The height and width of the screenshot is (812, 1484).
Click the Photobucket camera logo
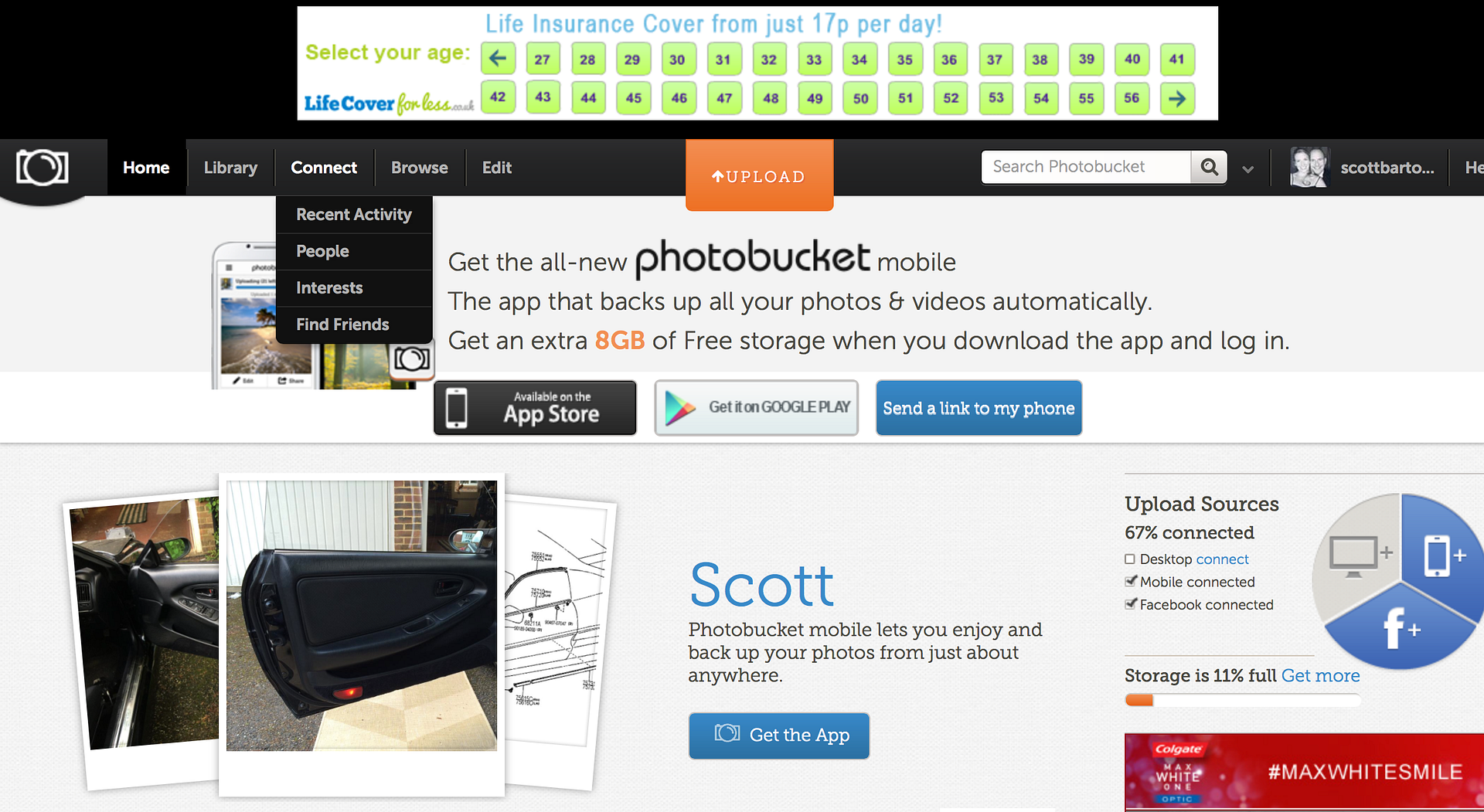pyautogui.click(x=43, y=167)
